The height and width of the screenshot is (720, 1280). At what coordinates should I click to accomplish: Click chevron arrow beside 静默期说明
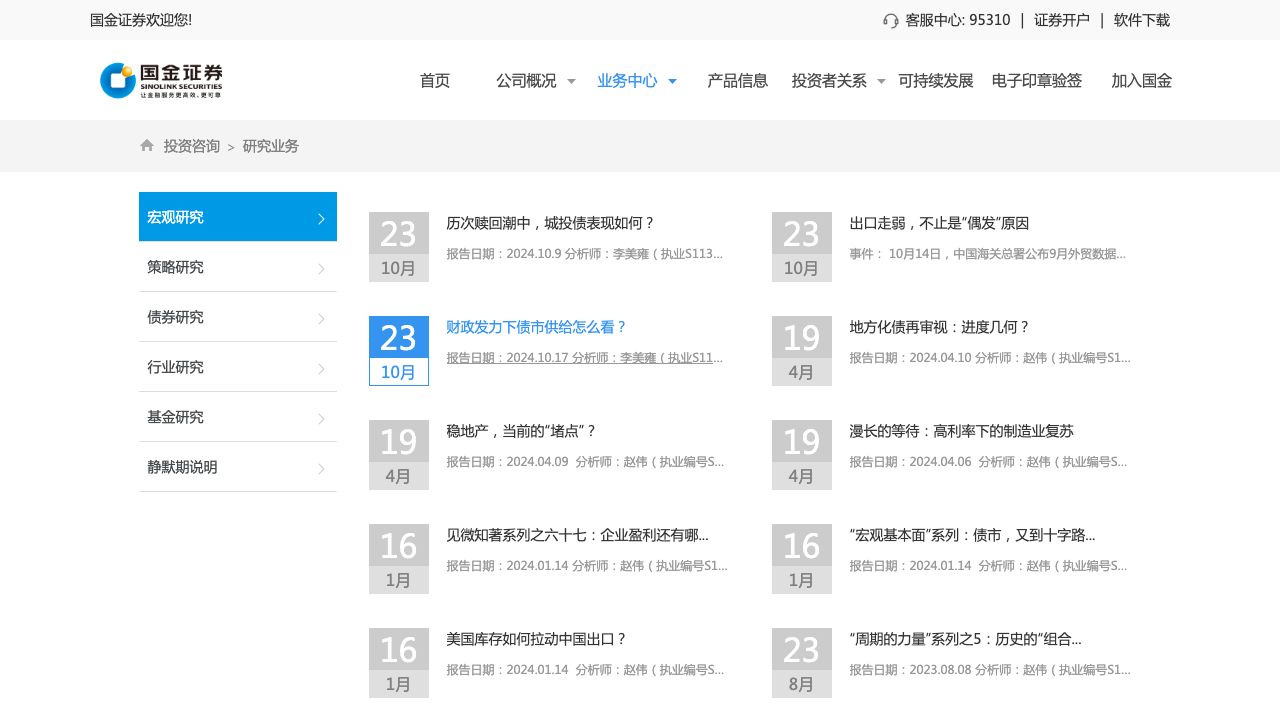click(x=321, y=468)
